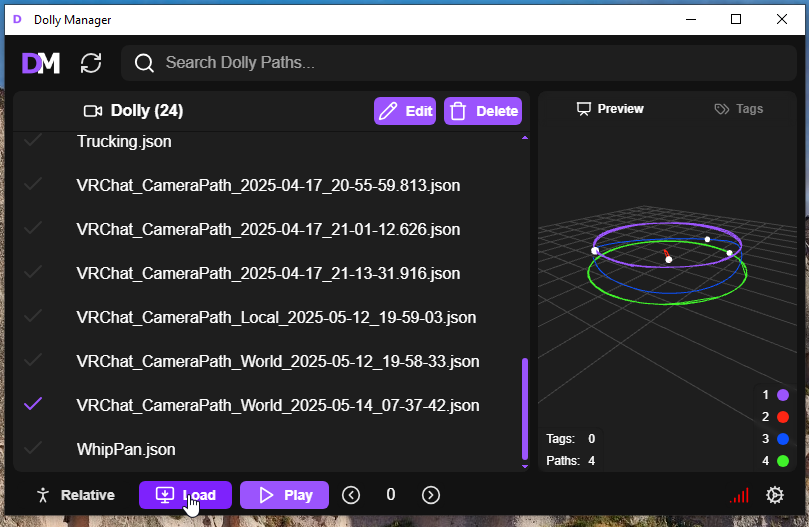Click the search magnifier icon
This screenshot has width=809, height=527.
pos(144,63)
